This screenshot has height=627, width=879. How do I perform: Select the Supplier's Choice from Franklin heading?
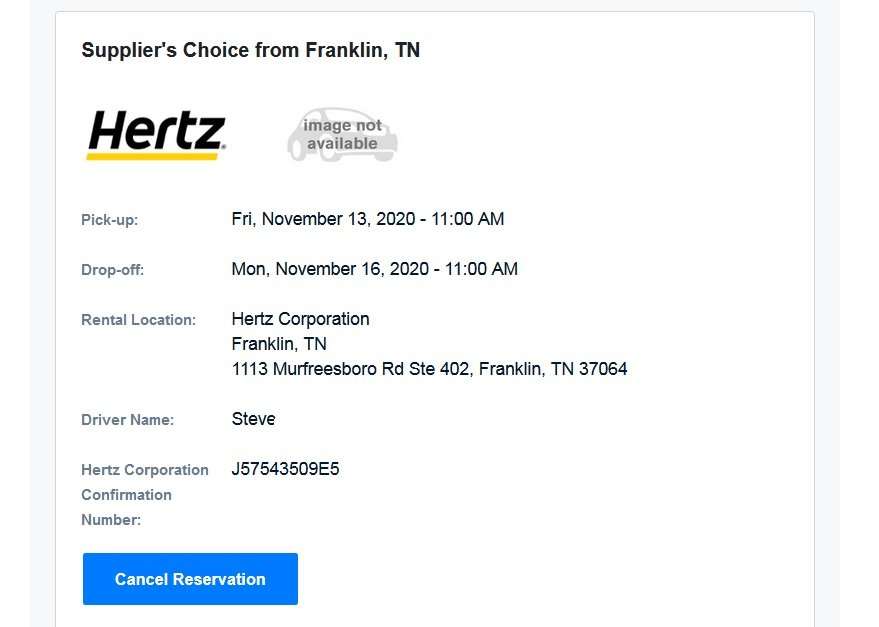[250, 50]
